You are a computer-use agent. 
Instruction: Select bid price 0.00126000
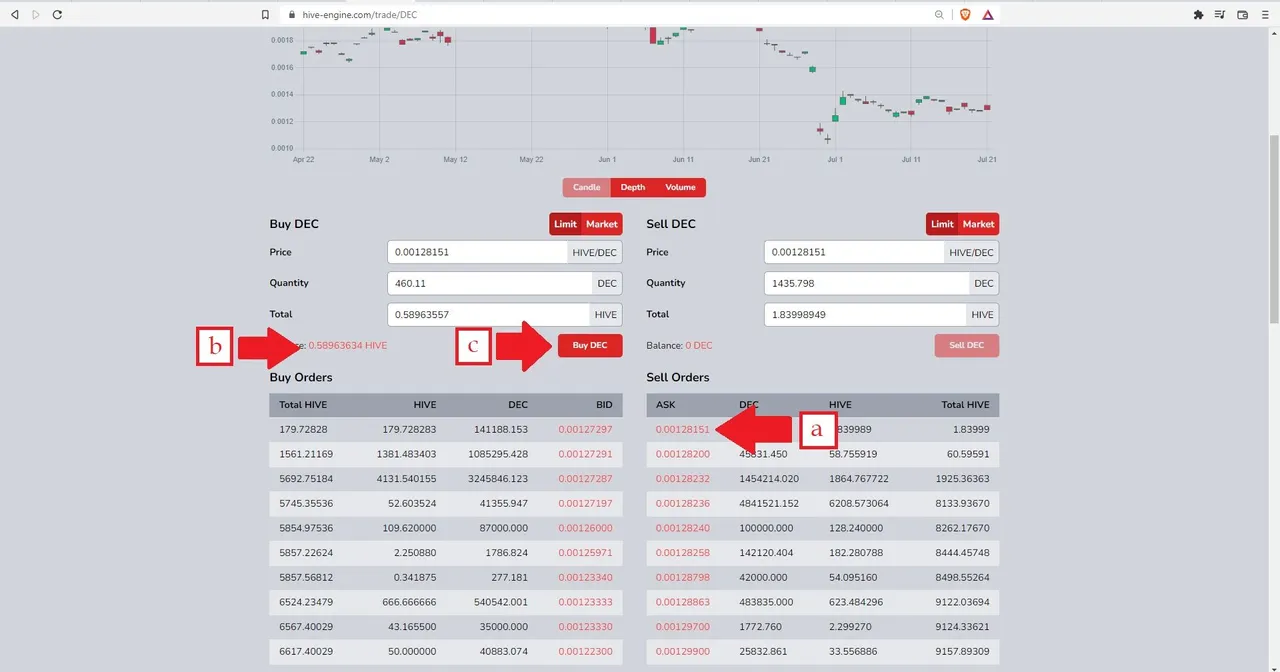[x=585, y=528]
